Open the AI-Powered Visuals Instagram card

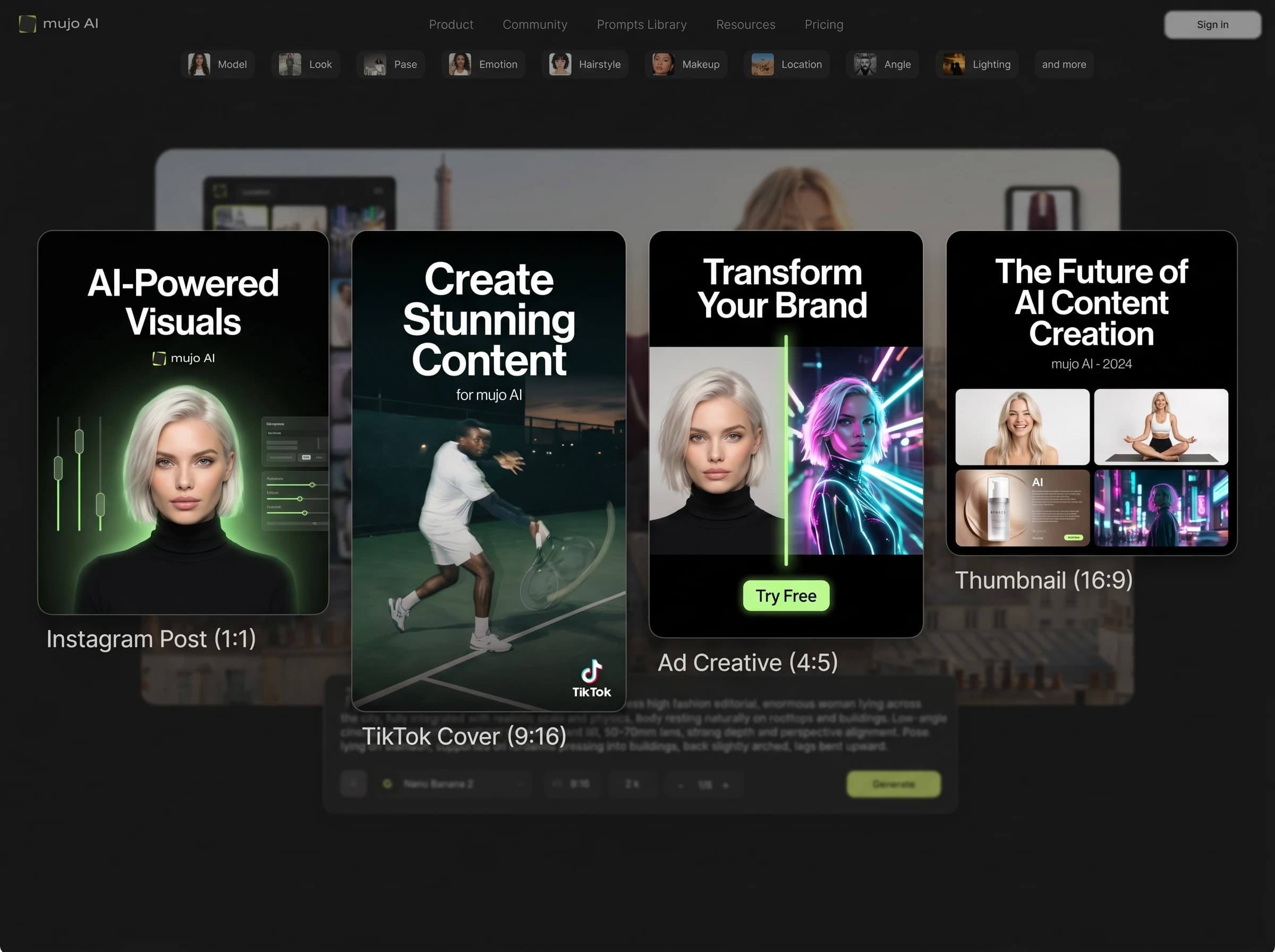[183, 422]
